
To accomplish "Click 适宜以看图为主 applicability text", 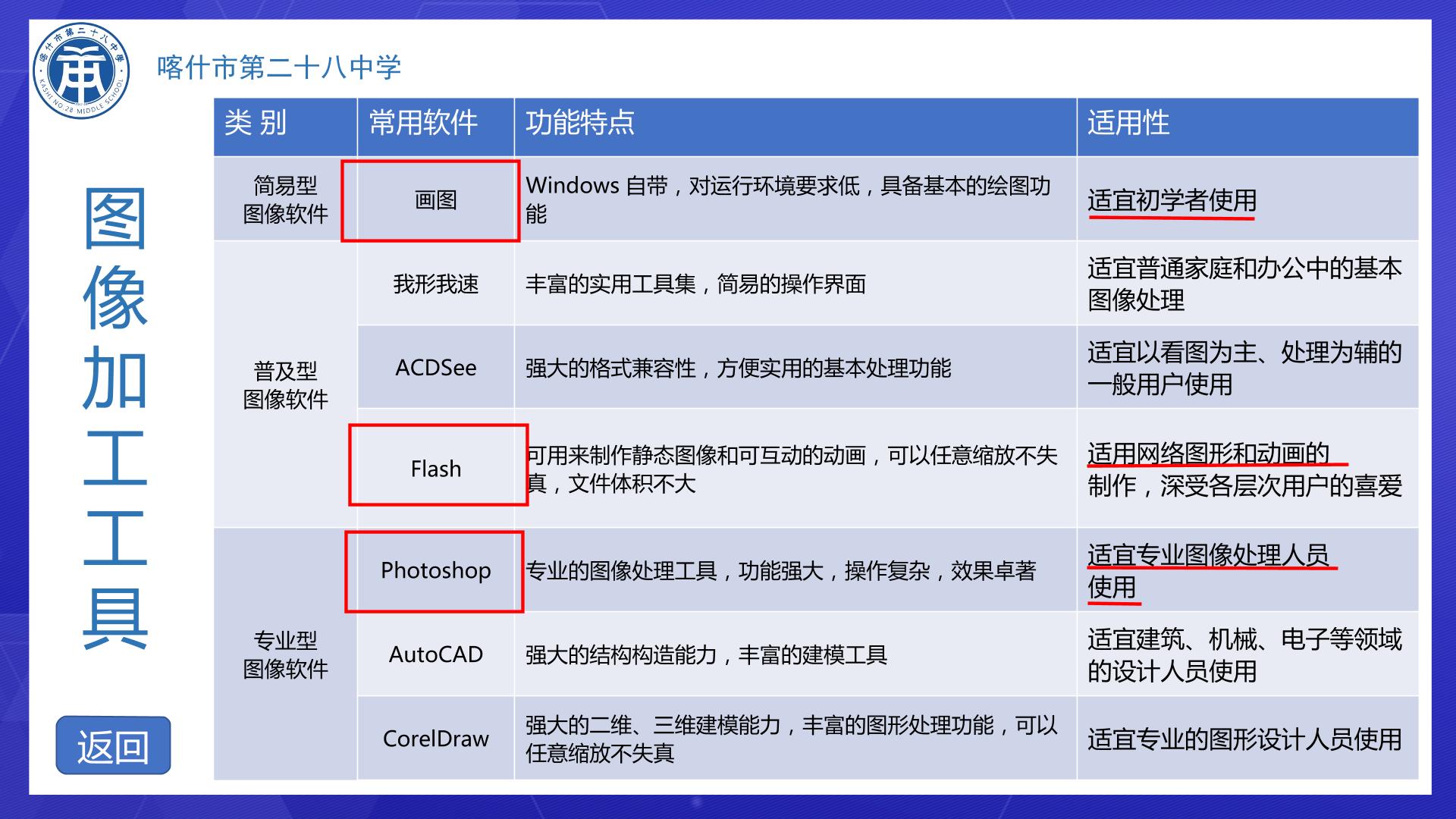I will [1244, 368].
